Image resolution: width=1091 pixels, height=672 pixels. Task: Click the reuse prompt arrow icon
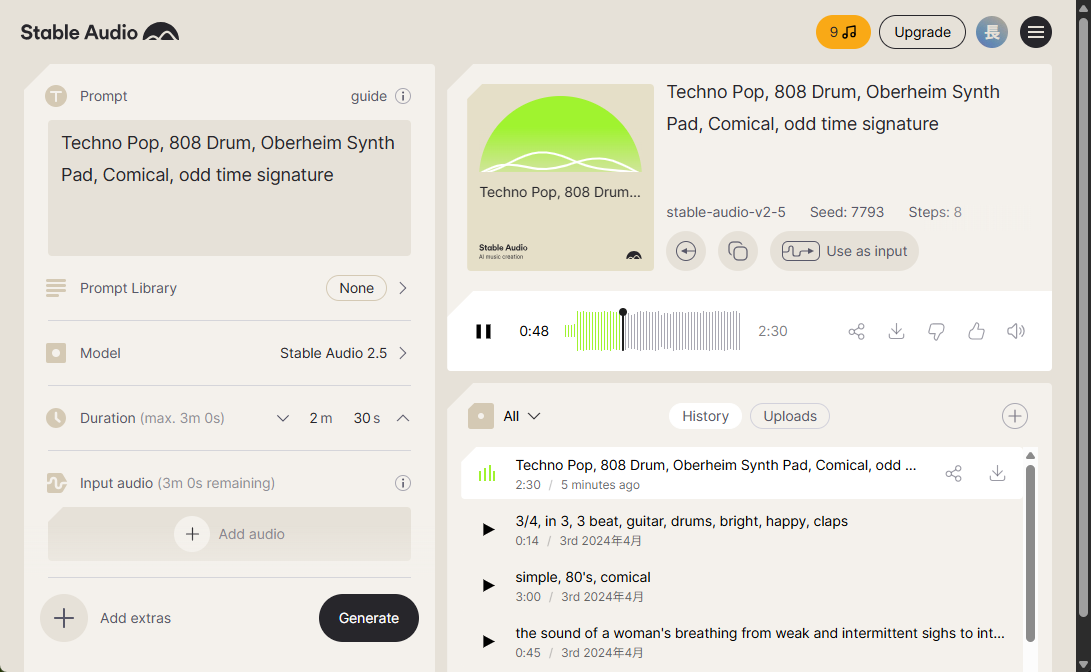click(x=686, y=251)
